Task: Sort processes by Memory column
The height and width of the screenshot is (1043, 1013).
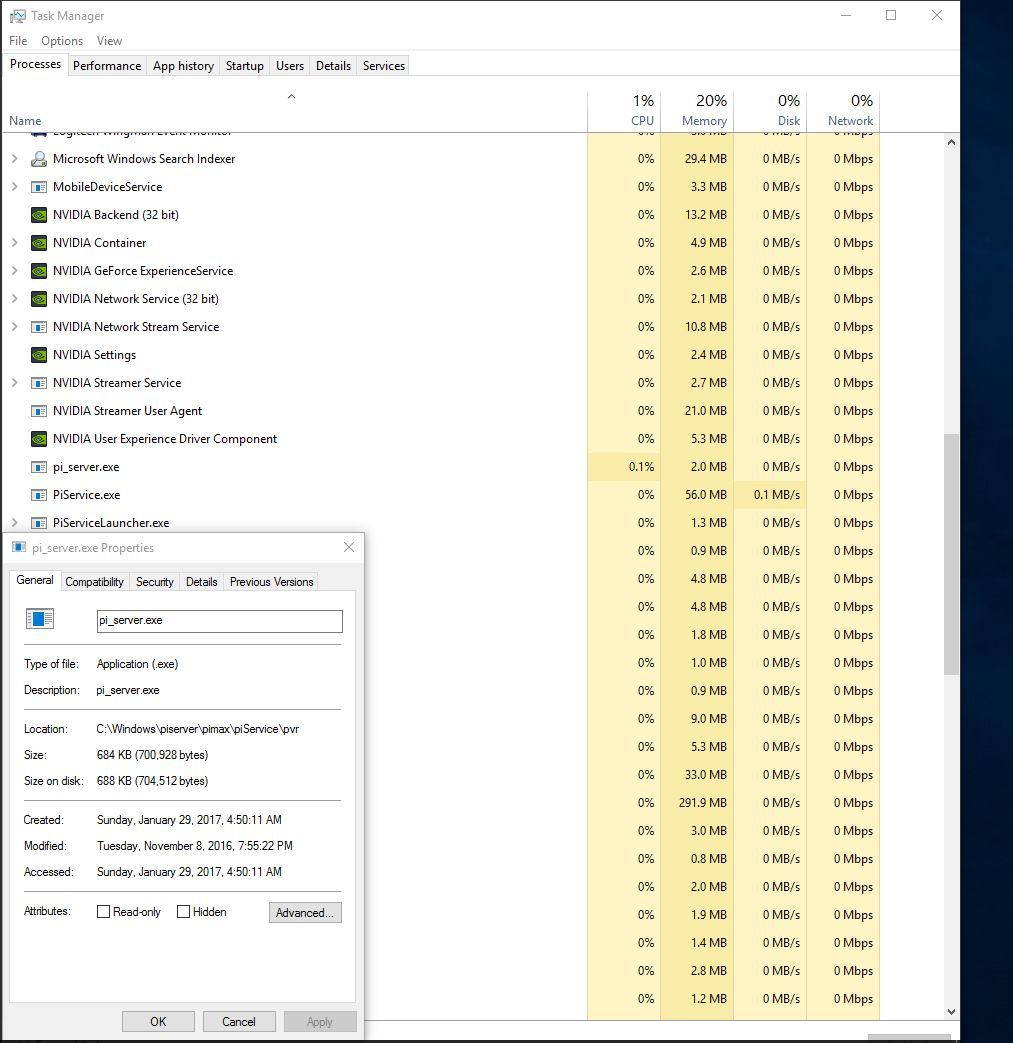Action: (x=697, y=110)
